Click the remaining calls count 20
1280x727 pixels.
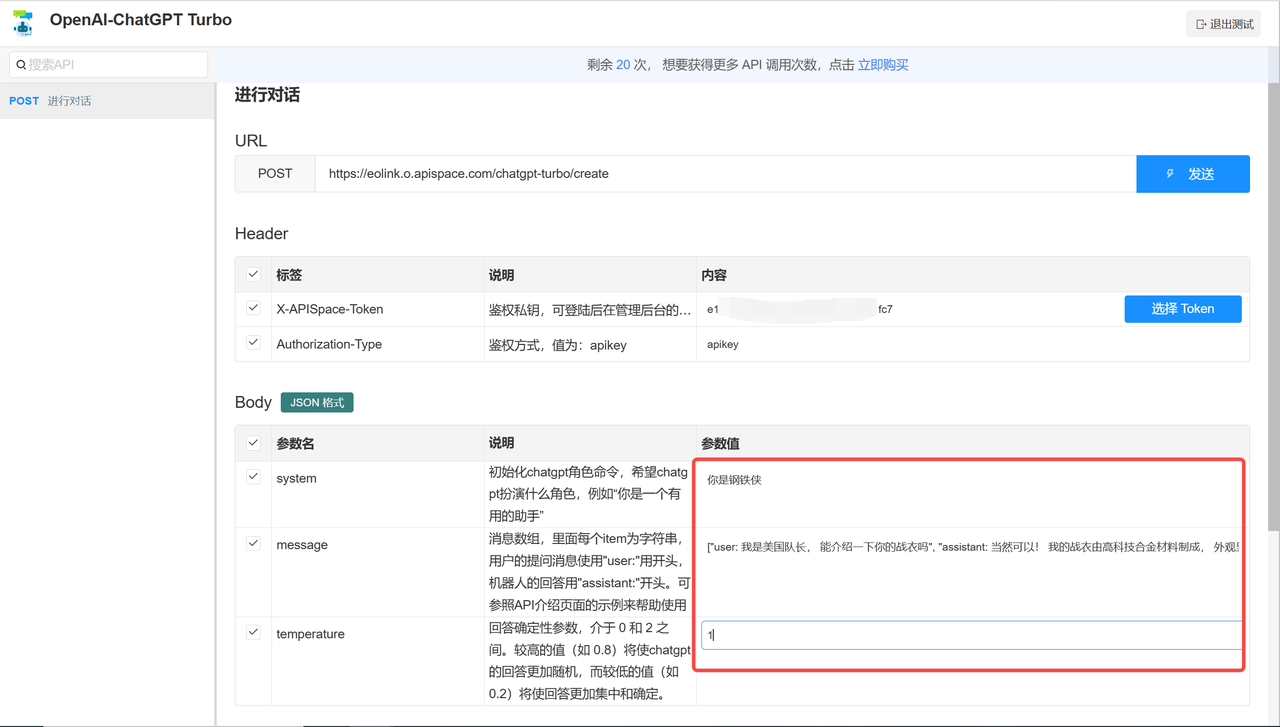[623, 65]
